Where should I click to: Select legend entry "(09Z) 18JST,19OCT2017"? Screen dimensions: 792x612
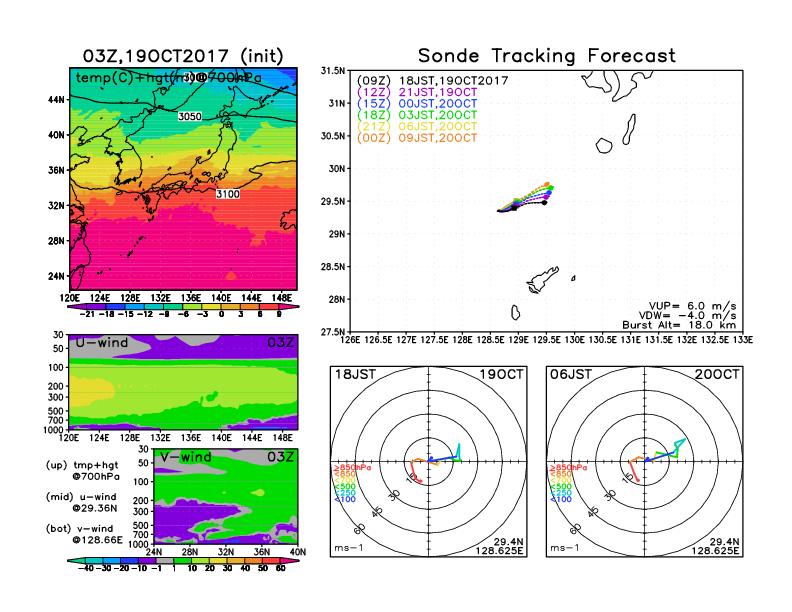[x=432, y=81]
